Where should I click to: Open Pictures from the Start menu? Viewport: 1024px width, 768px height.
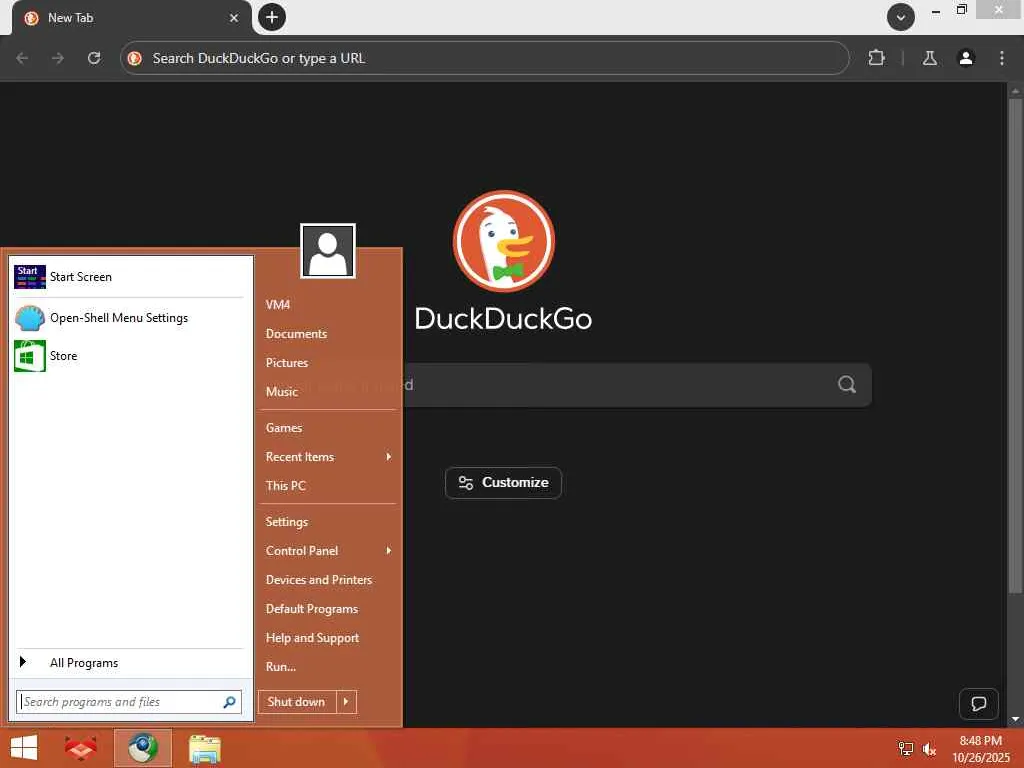click(287, 362)
